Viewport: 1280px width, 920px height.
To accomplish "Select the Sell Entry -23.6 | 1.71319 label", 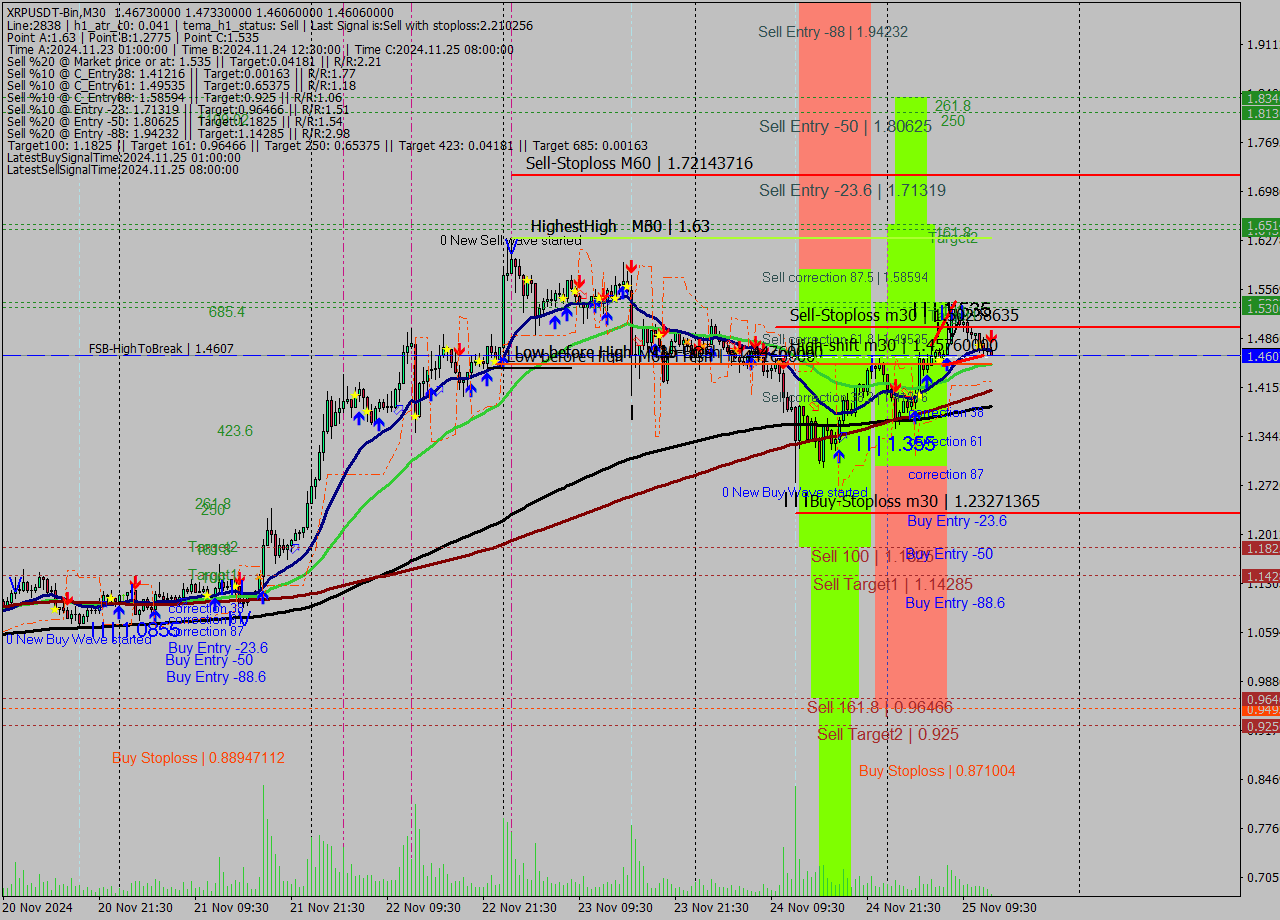I will tap(852, 190).
